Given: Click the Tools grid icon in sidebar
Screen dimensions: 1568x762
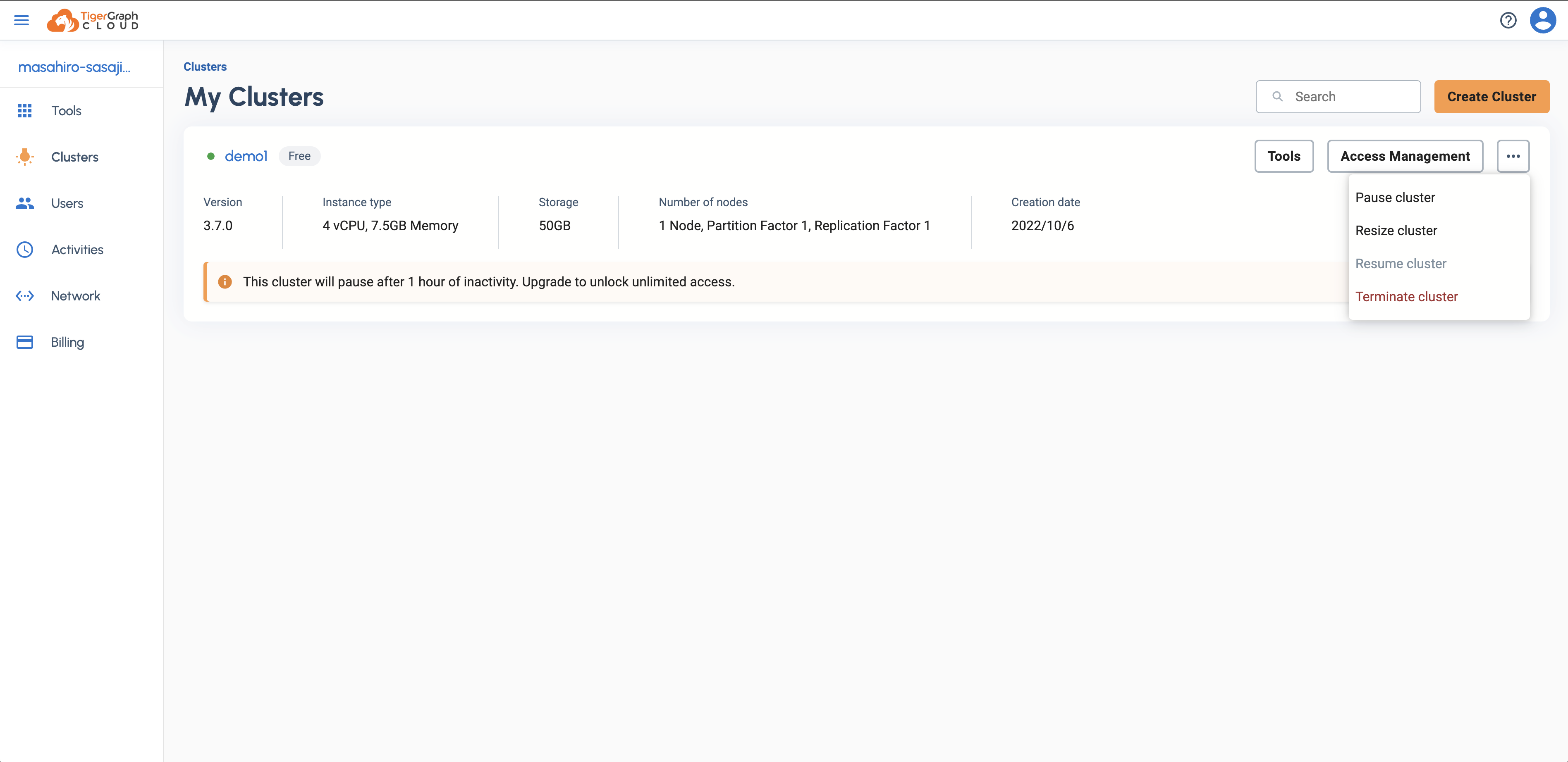Looking at the screenshot, I should pos(24,111).
